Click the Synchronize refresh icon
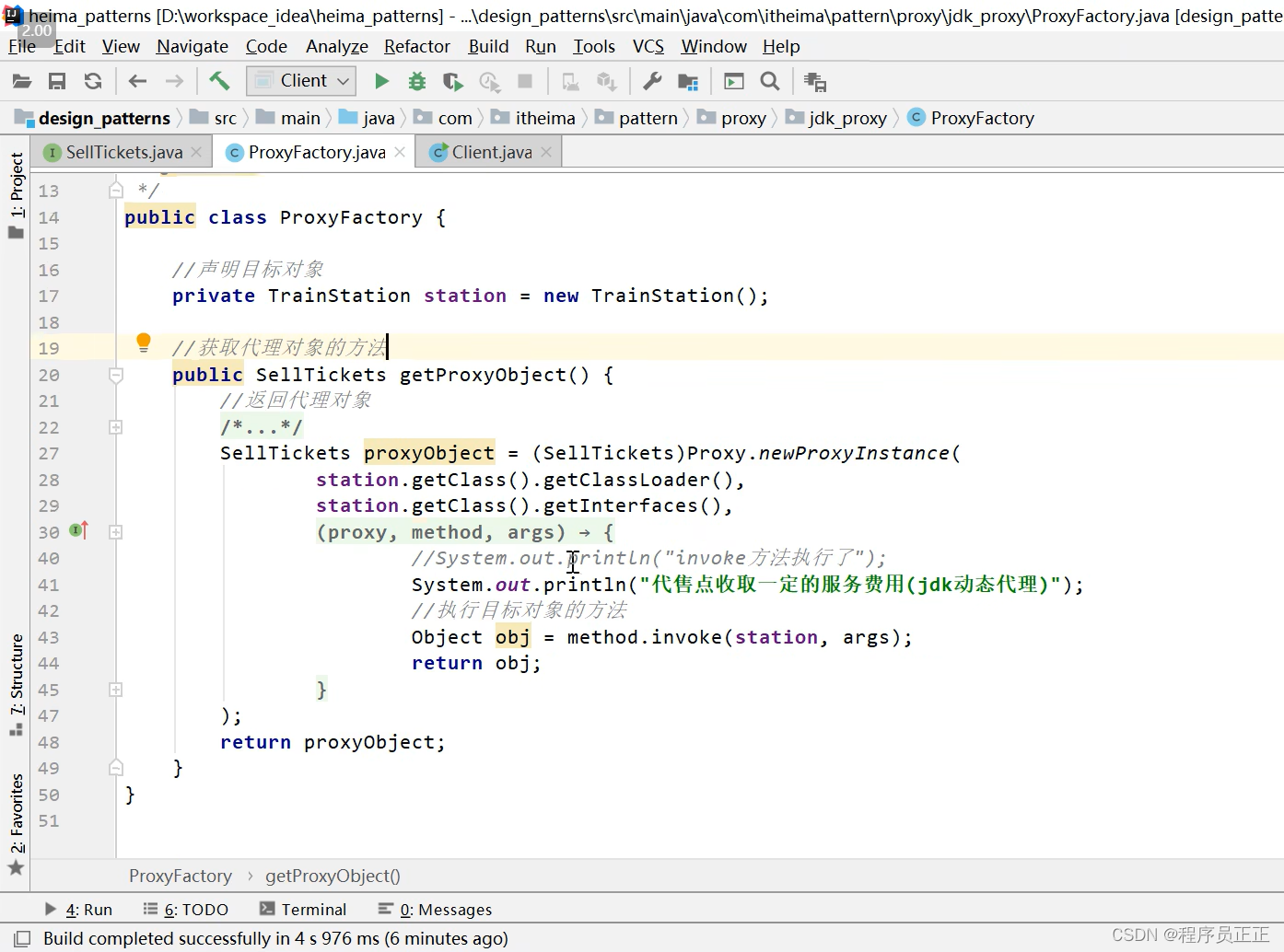This screenshot has width=1284, height=952. pyautogui.click(x=93, y=81)
